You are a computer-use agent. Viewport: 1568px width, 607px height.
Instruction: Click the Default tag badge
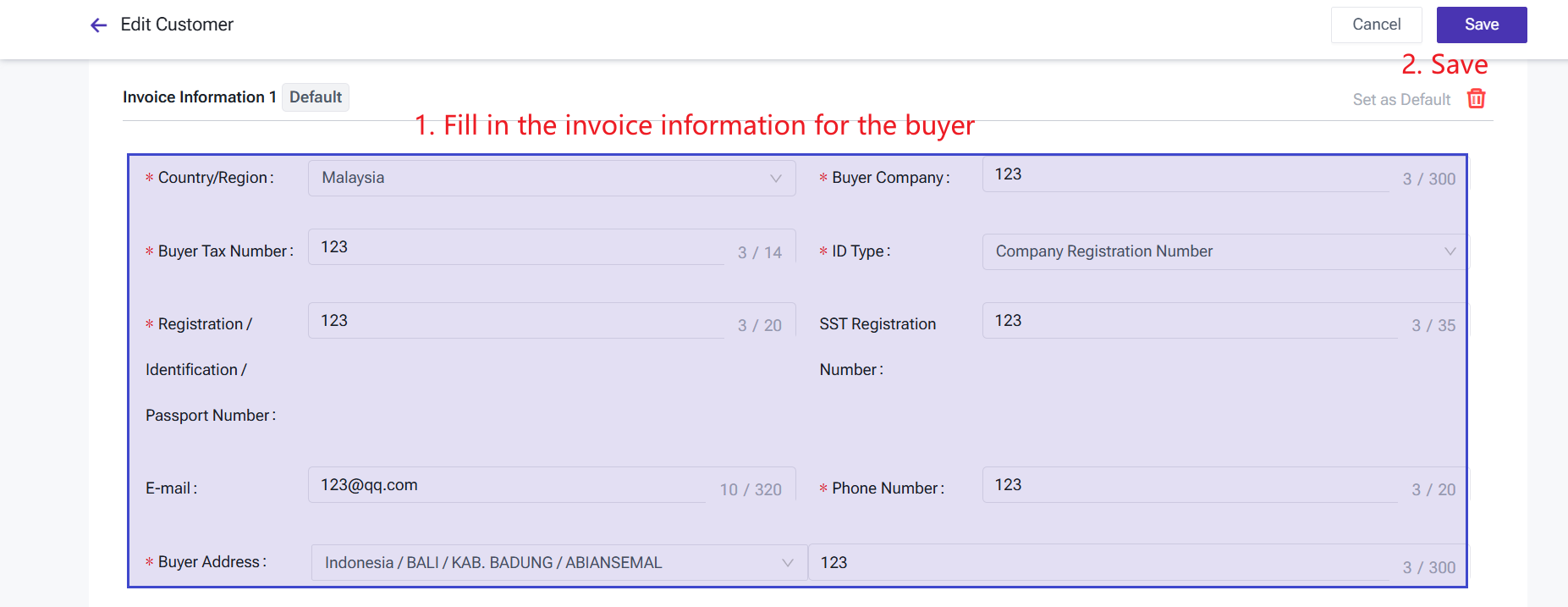[315, 97]
